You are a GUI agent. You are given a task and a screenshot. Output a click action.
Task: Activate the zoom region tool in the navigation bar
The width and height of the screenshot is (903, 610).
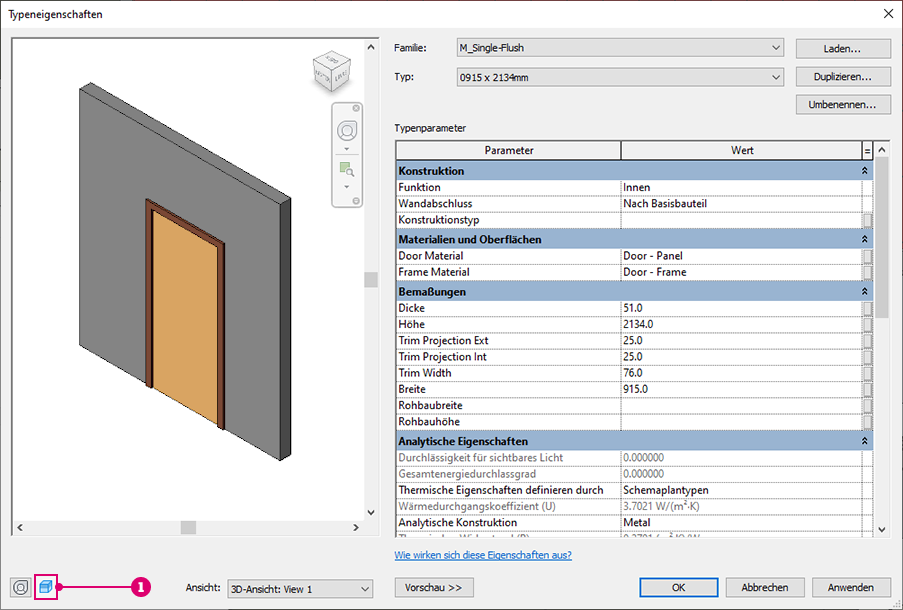tap(347, 169)
